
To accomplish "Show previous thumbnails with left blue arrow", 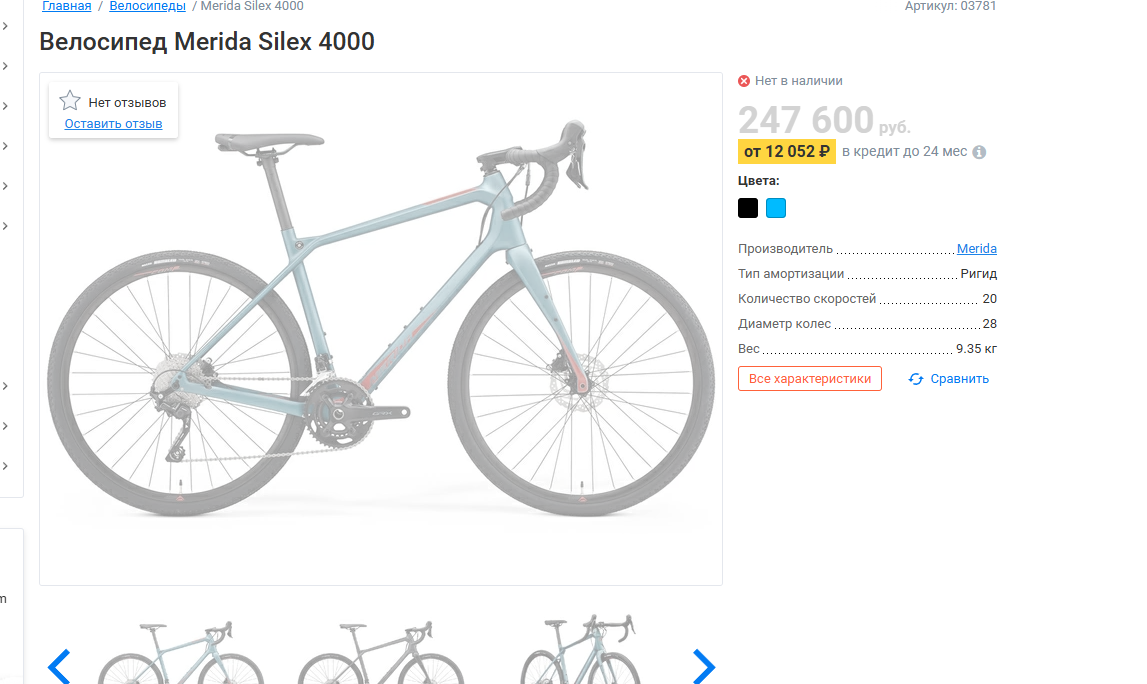I will (x=60, y=665).
